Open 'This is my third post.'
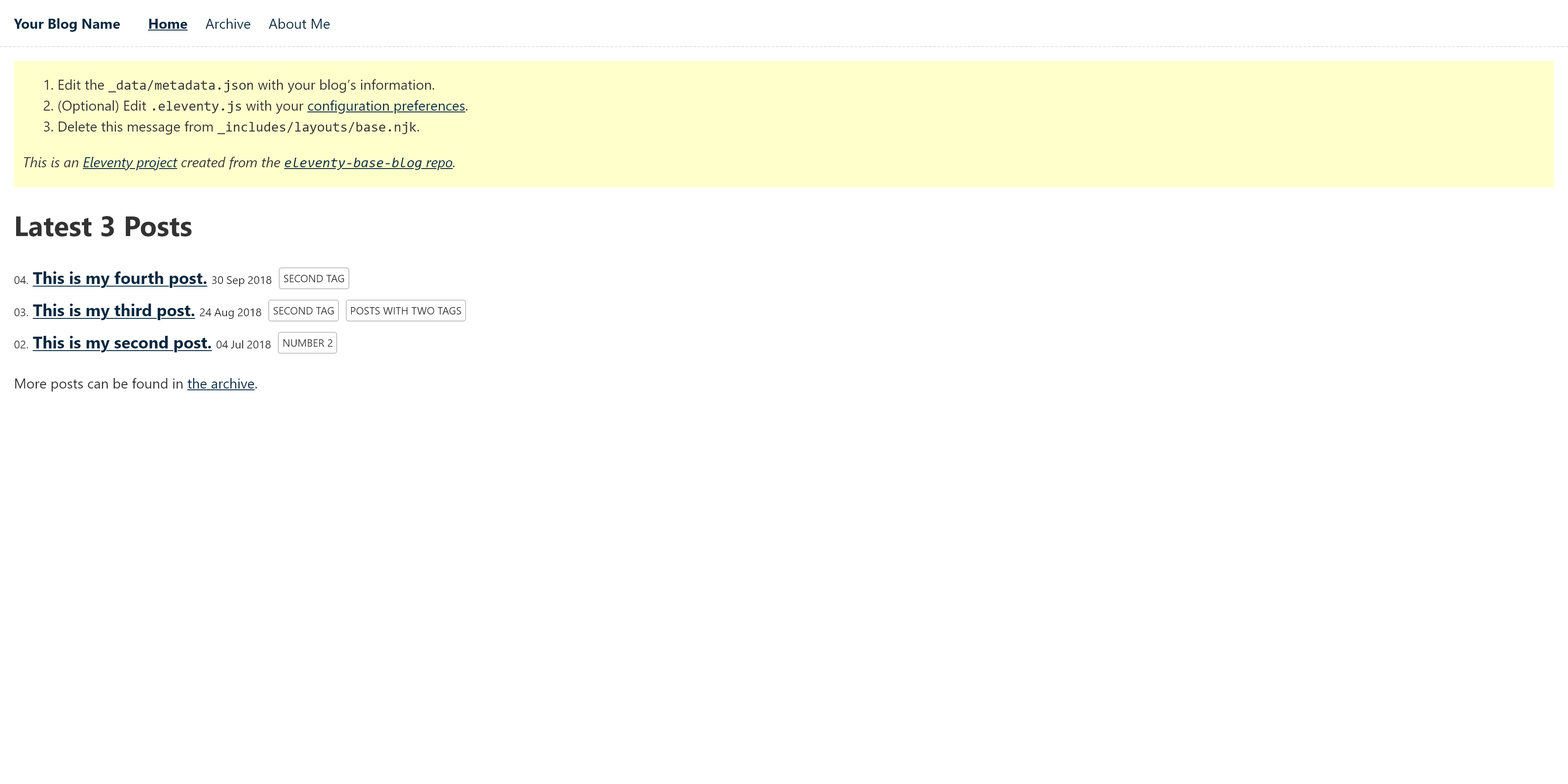 pos(114,311)
